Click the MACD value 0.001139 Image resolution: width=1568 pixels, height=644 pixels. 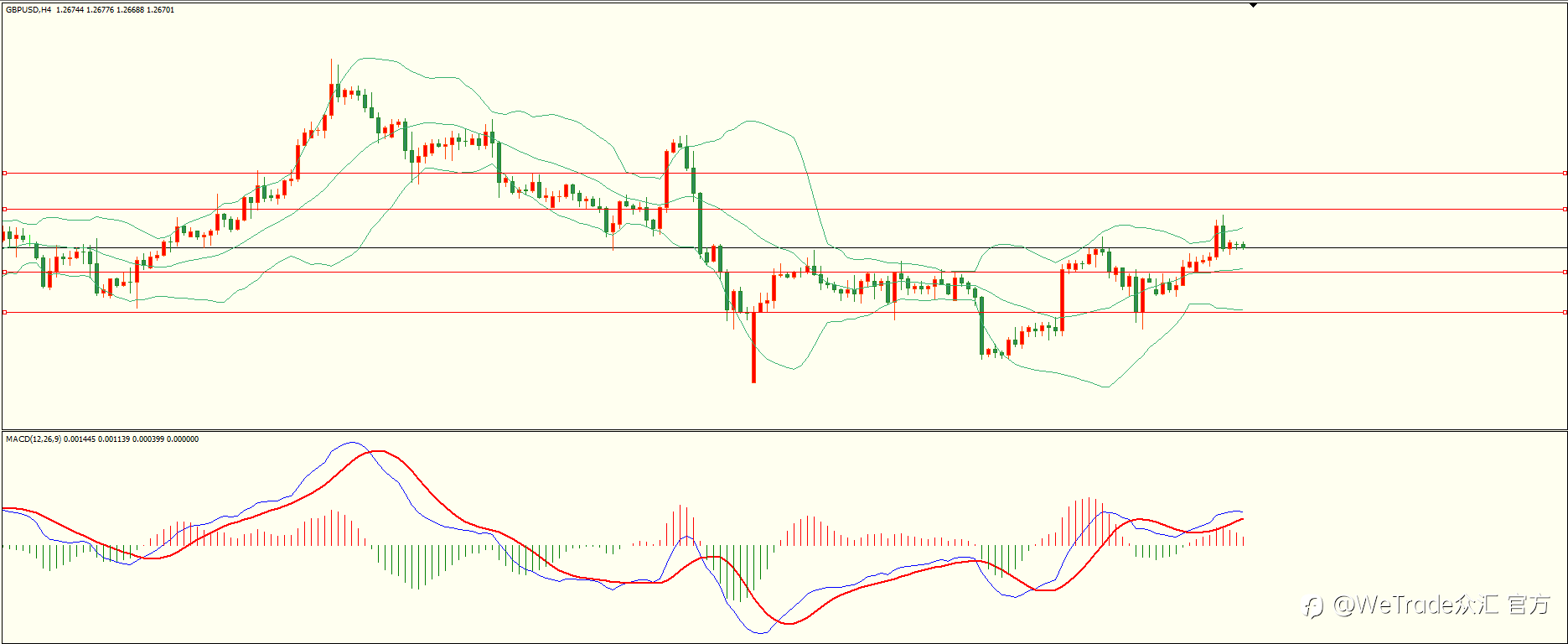click(114, 439)
